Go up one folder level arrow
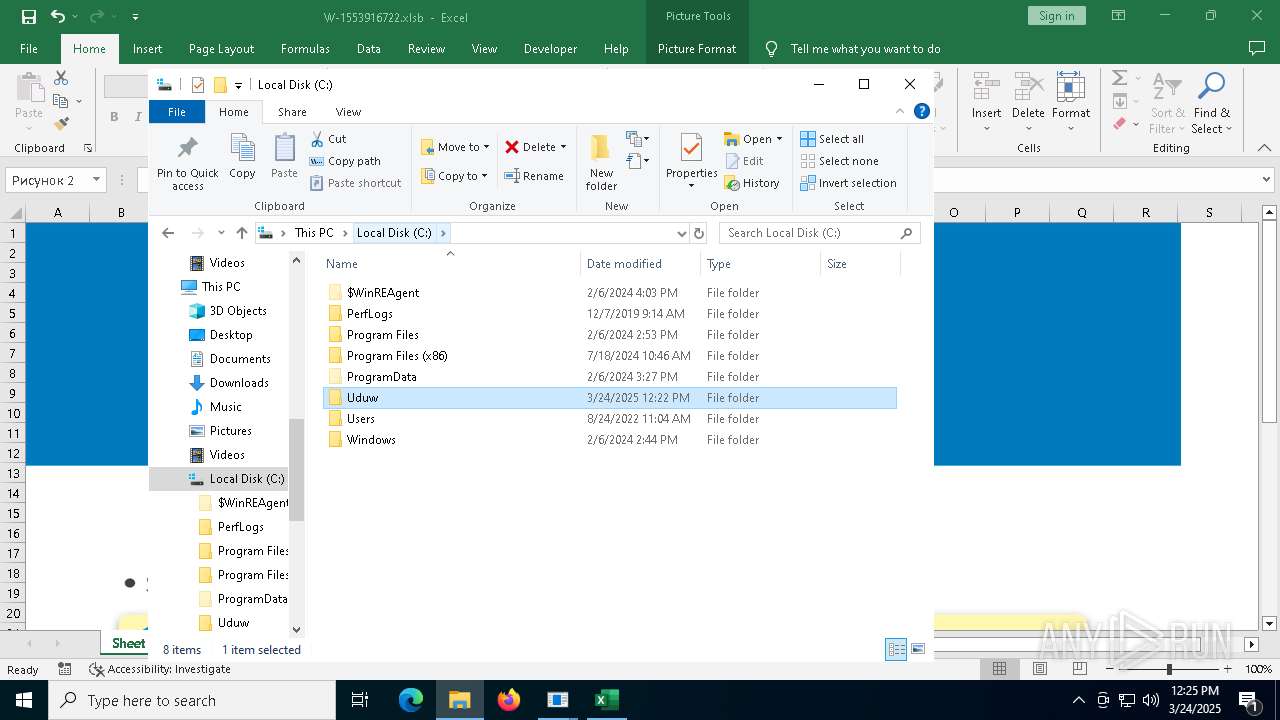Viewport: 1280px width, 720px height. pyautogui.click(x=241, y=233)
